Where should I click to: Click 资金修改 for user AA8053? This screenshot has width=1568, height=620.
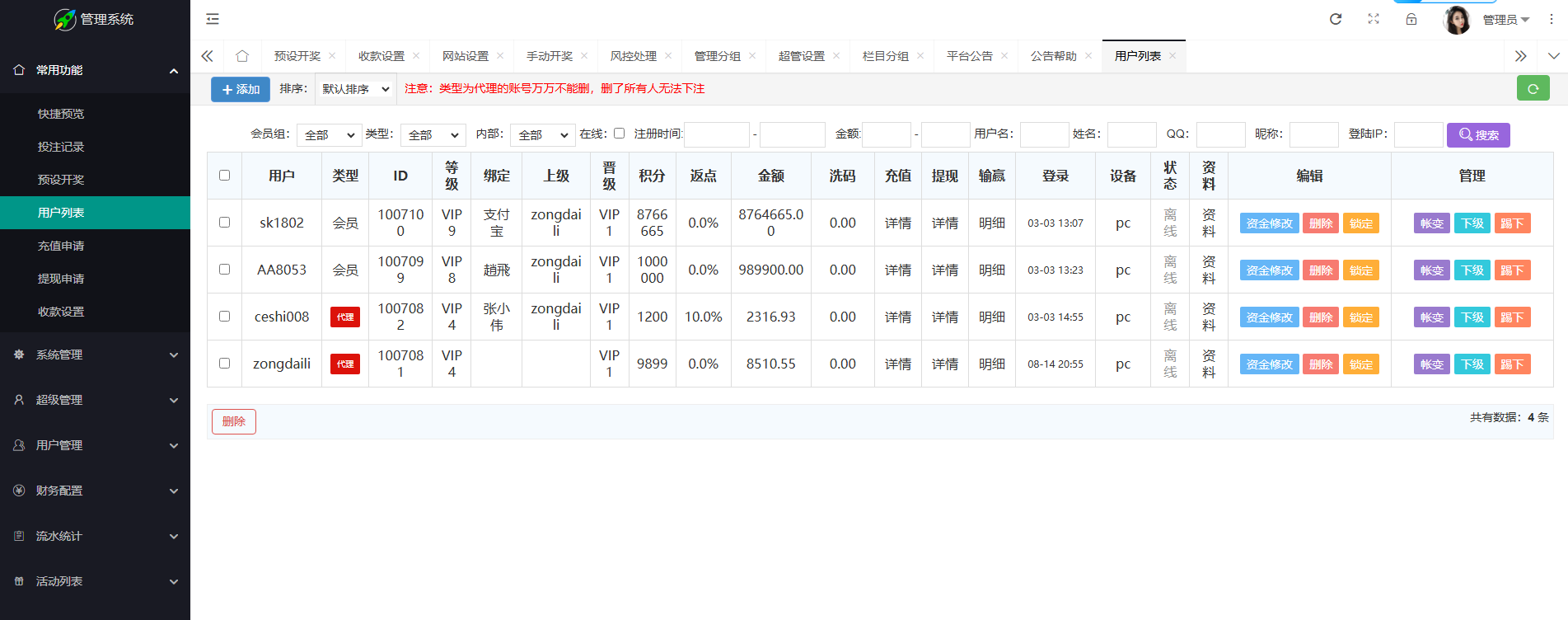(x=1269, y=270)
